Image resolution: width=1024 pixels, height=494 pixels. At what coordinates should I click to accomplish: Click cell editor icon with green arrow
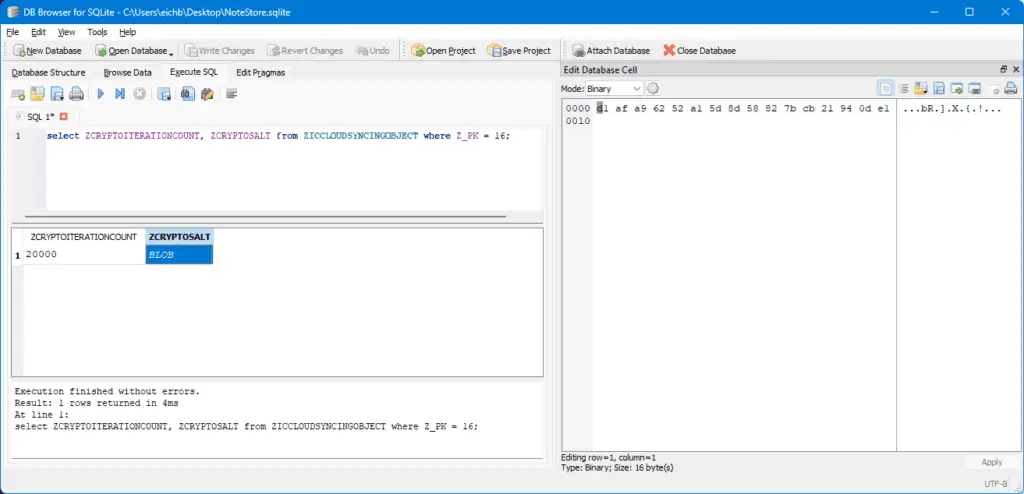click(x=957, y=88)
